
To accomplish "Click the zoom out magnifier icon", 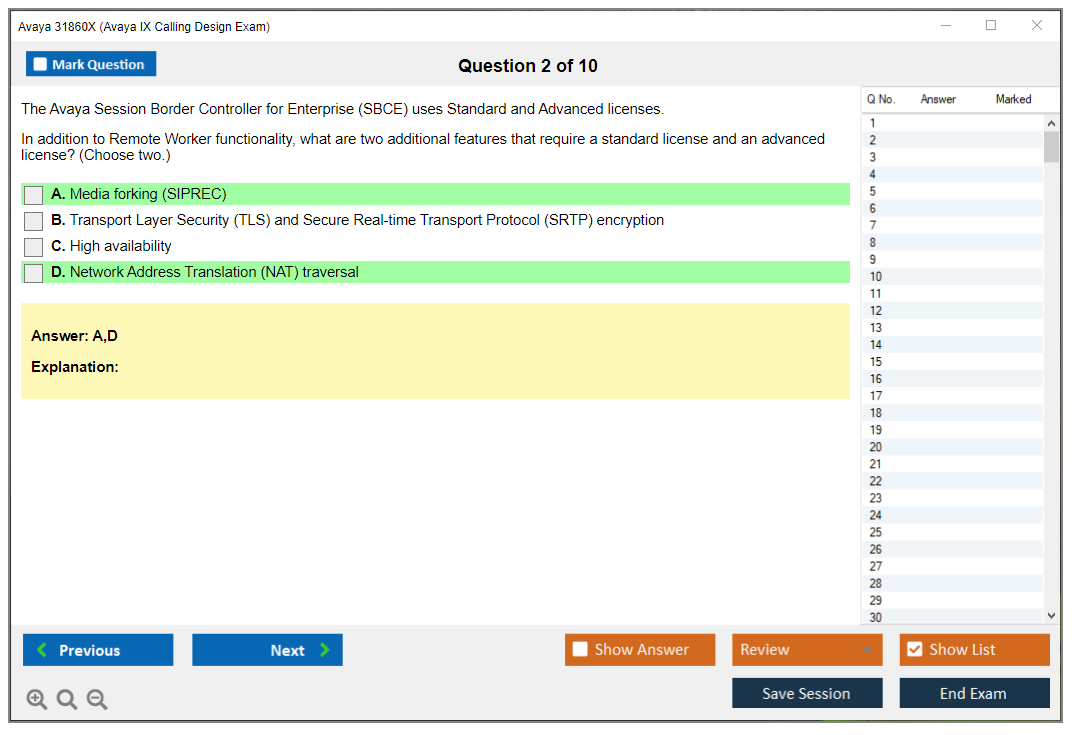I will (x=97, y=700).
